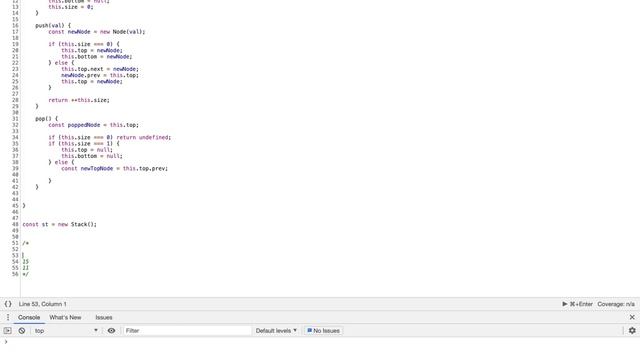640x360 pixels.
Task: Click the Line 53, Column 1 status text
Action: (x=42, y=304)
